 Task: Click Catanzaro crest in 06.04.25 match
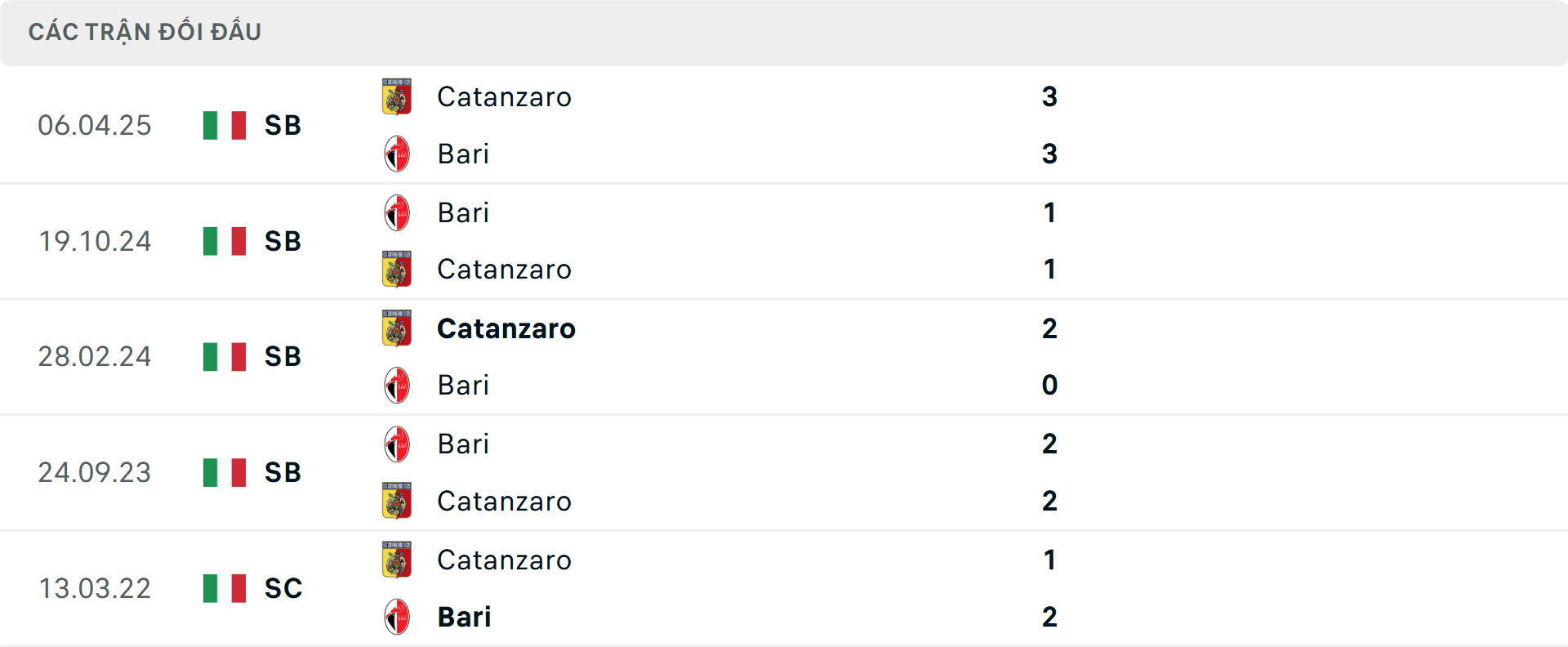(397, 96)
